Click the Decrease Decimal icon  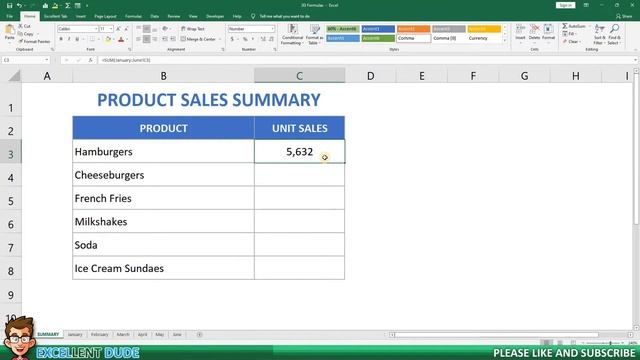pyautogui.click(x=271, y=39)
